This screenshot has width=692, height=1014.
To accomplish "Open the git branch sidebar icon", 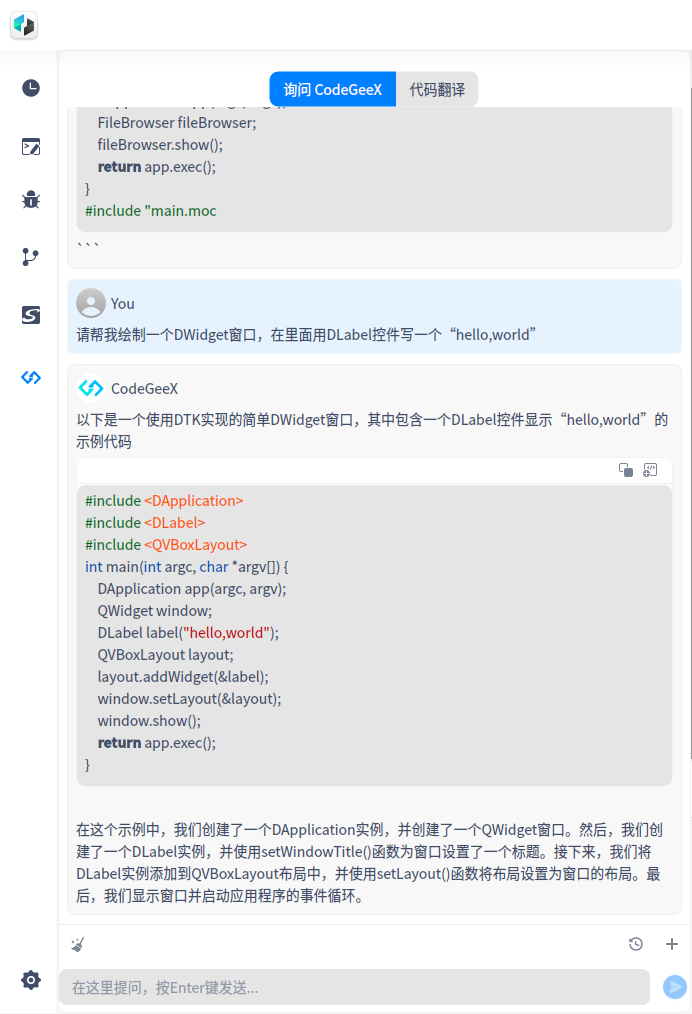I will (30, 257).
